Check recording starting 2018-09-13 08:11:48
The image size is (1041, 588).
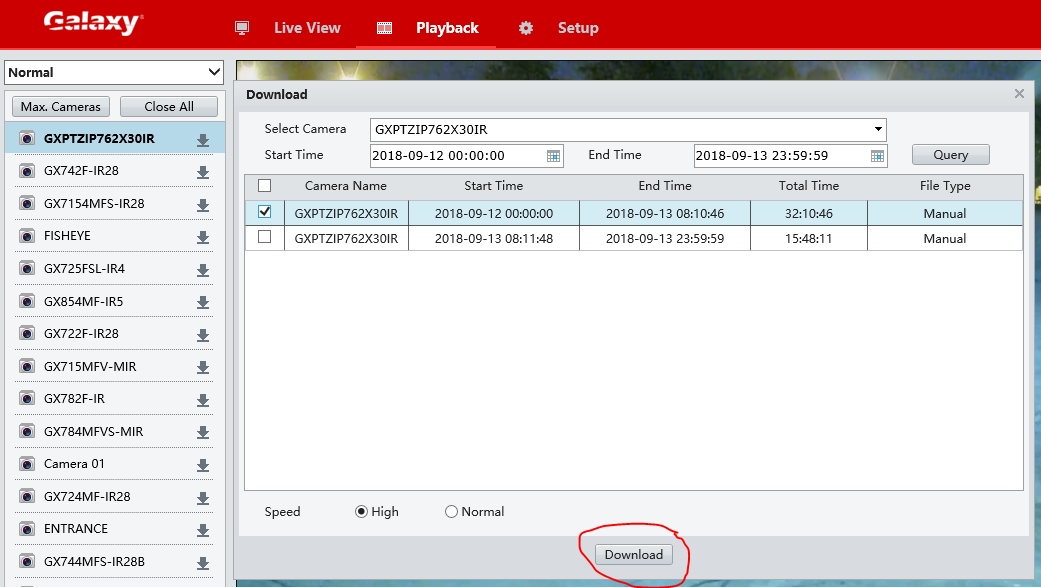[x=264, y=236]
